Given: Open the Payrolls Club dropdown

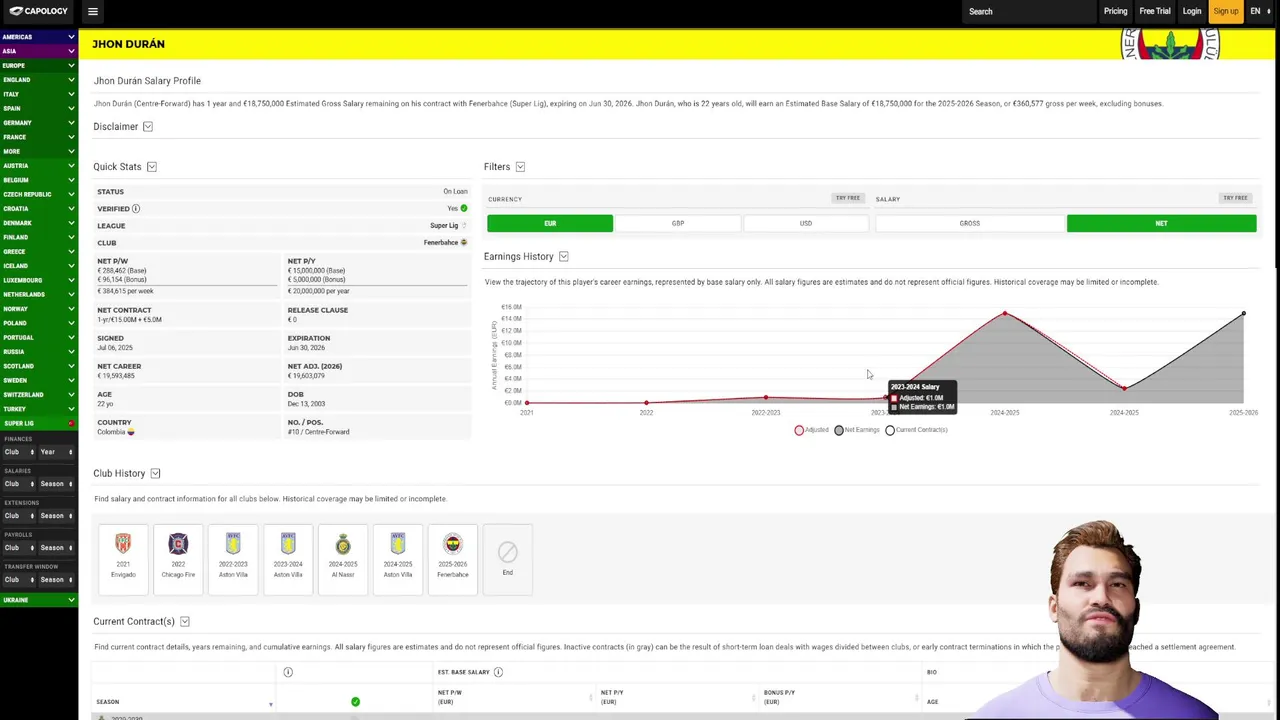Looking at the screenshot, I should click(19, 548).
